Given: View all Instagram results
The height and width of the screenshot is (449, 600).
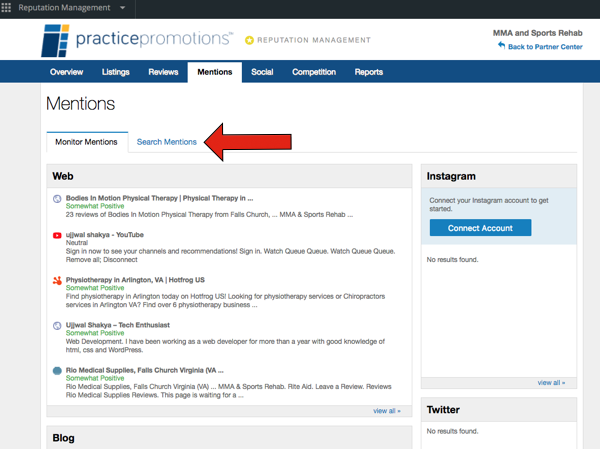Looking at the screenshot, I should click(551, 382).
